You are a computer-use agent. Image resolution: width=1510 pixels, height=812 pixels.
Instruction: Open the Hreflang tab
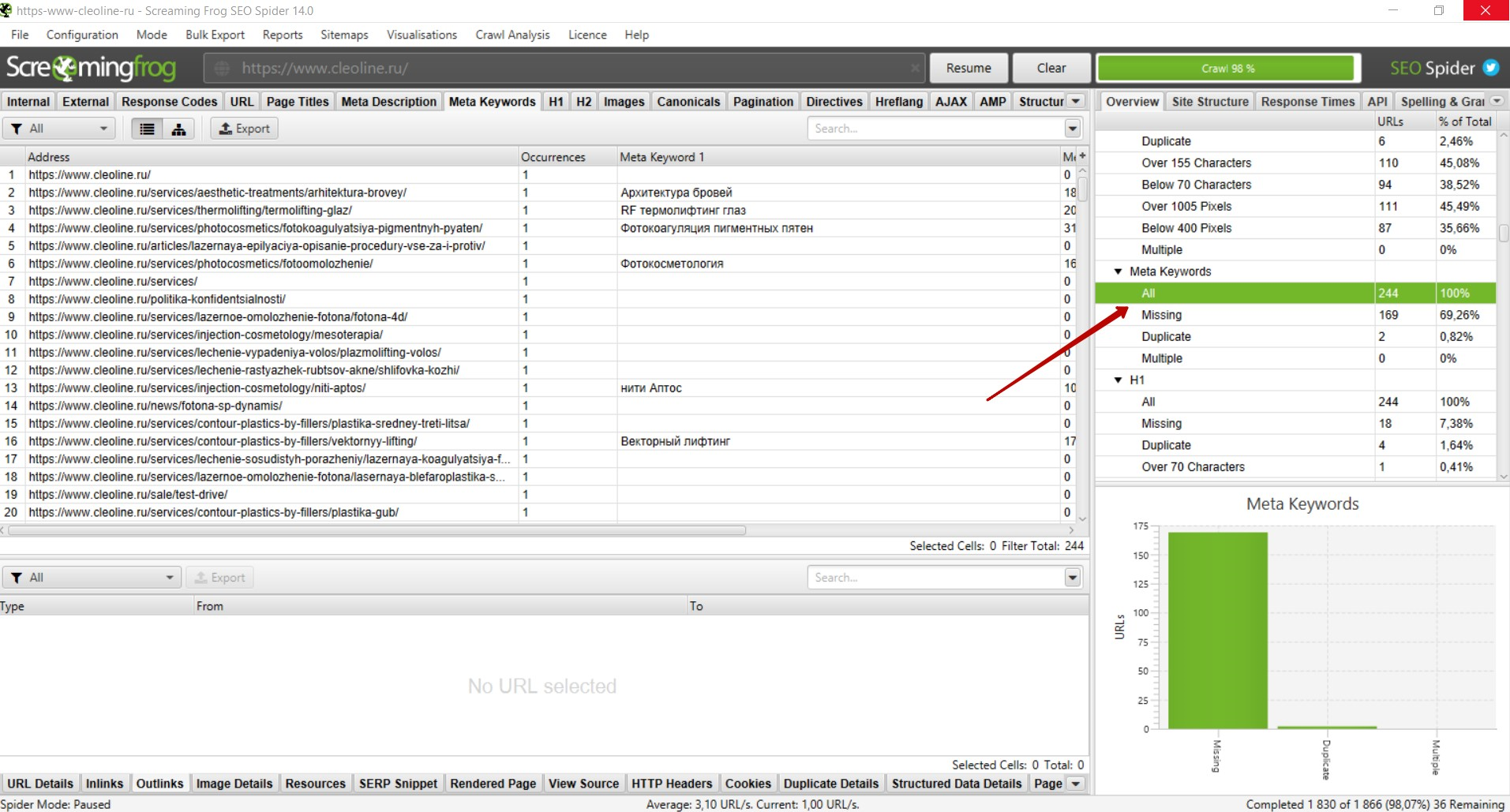point(898,102)
